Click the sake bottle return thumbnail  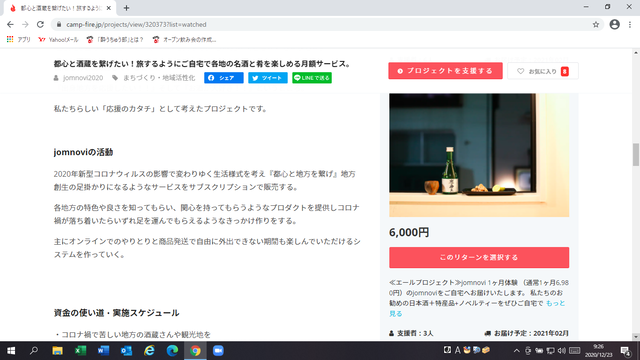pos(479,155)
